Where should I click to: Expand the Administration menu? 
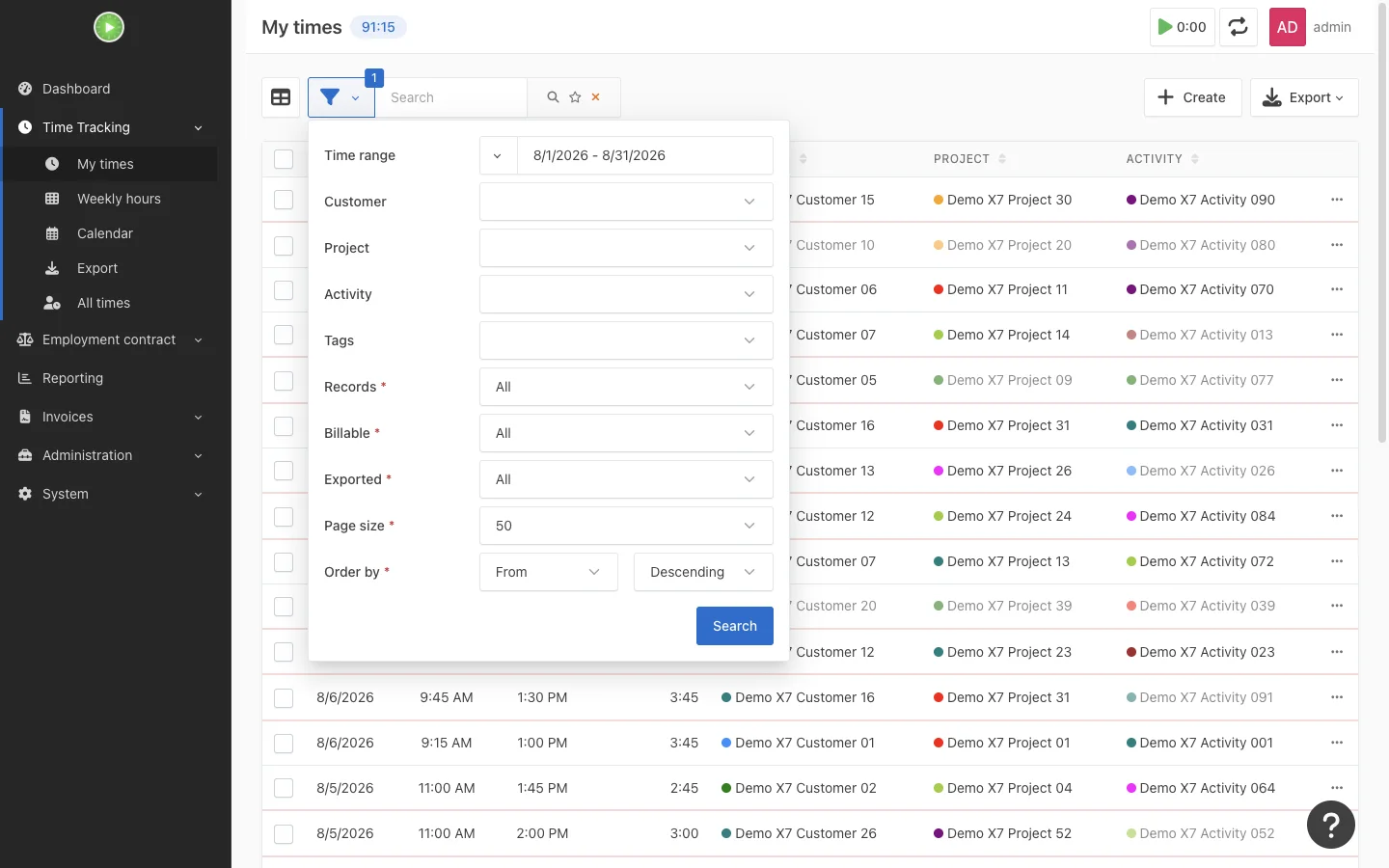108,455
